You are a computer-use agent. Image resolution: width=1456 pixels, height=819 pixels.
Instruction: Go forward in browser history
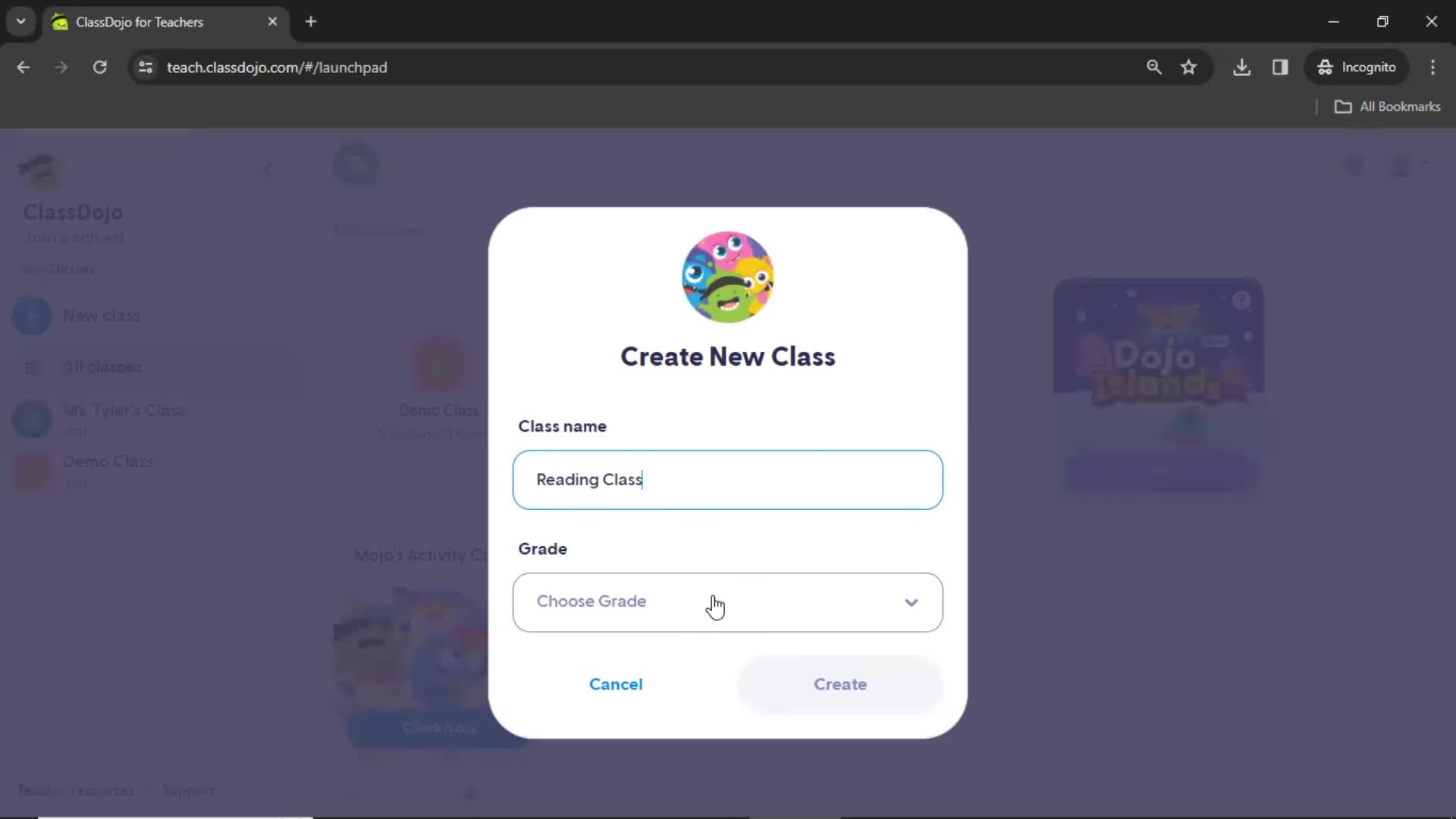(x=61, y=67)
